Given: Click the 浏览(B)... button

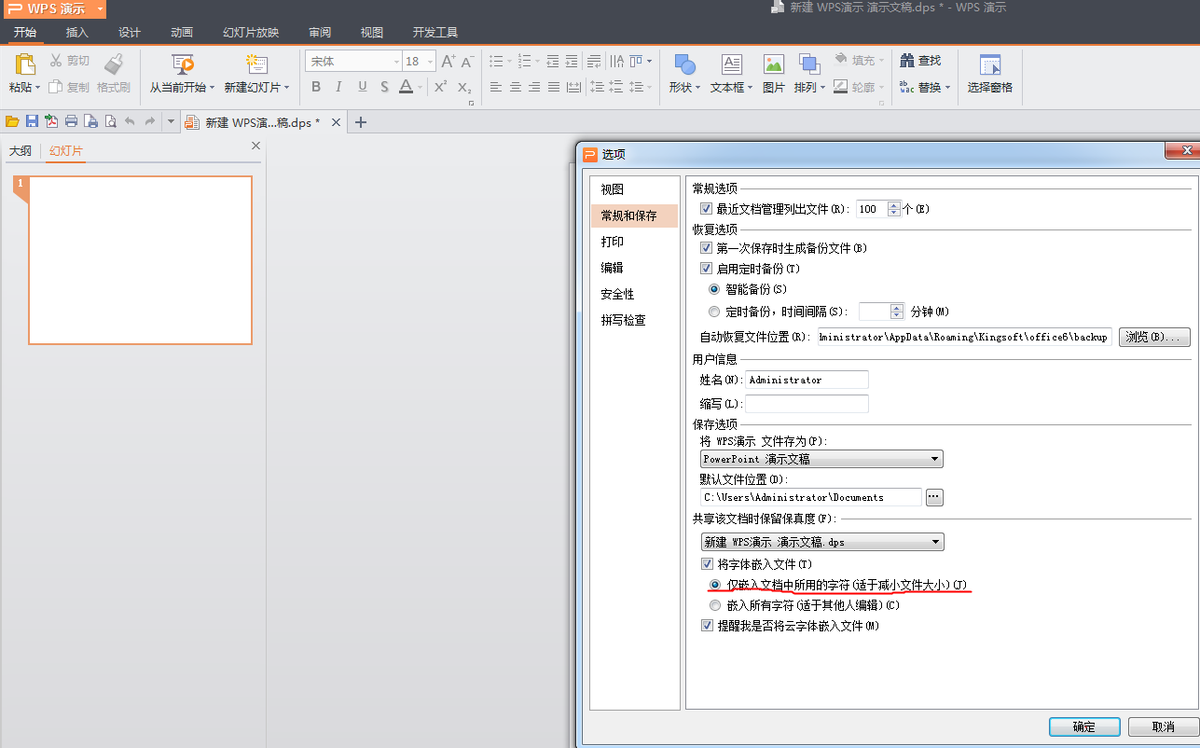Looking at the screenshot, I should point(1155,337).
